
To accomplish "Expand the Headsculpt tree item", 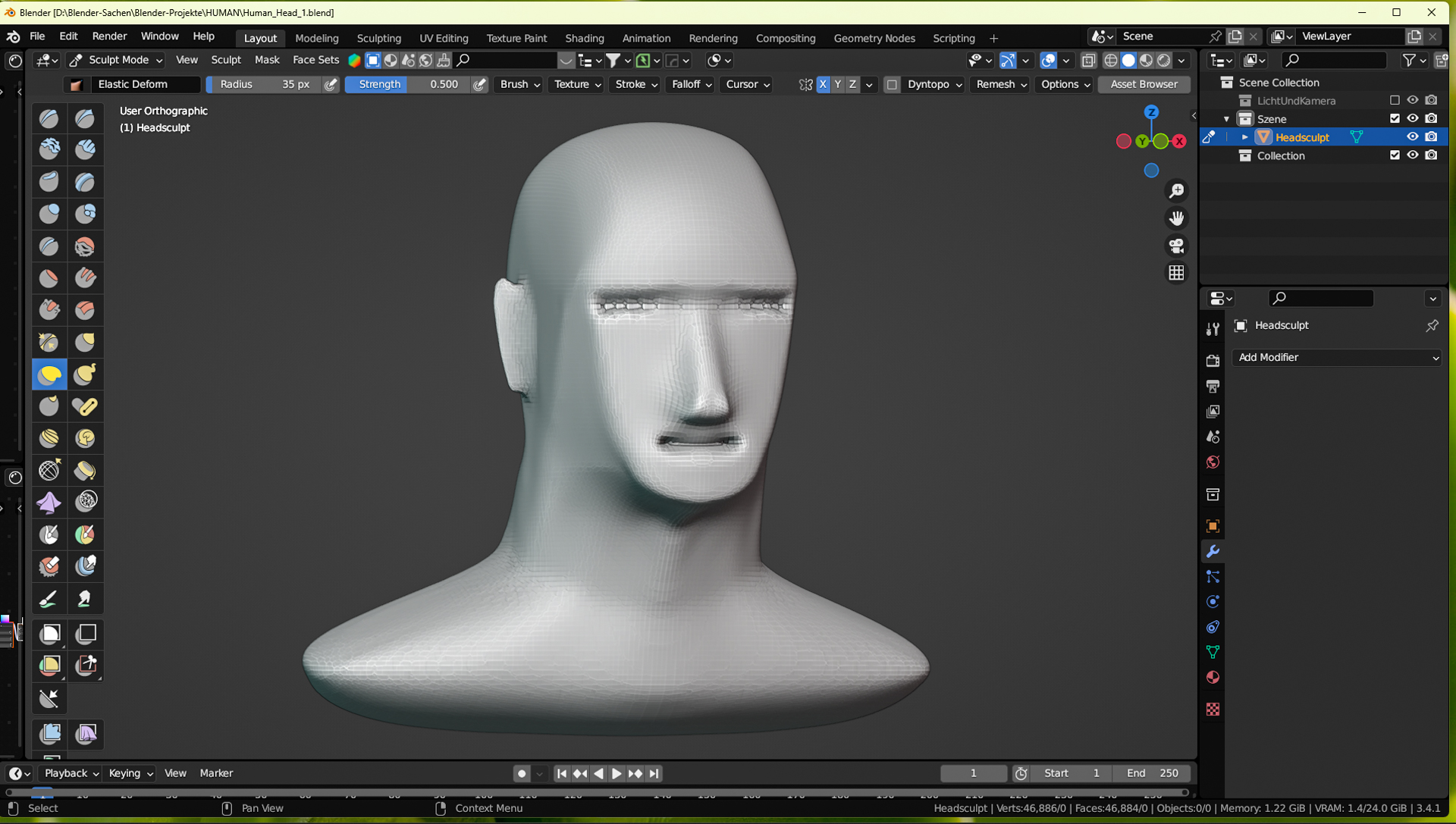I will pyautogui.click(x=1244, y=137).
